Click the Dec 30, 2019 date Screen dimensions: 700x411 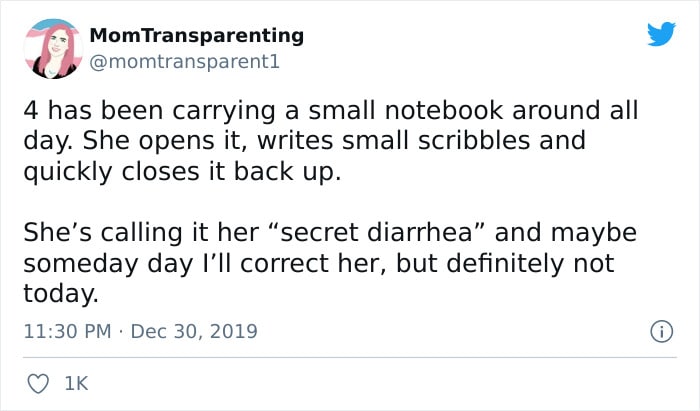[193, 330]
